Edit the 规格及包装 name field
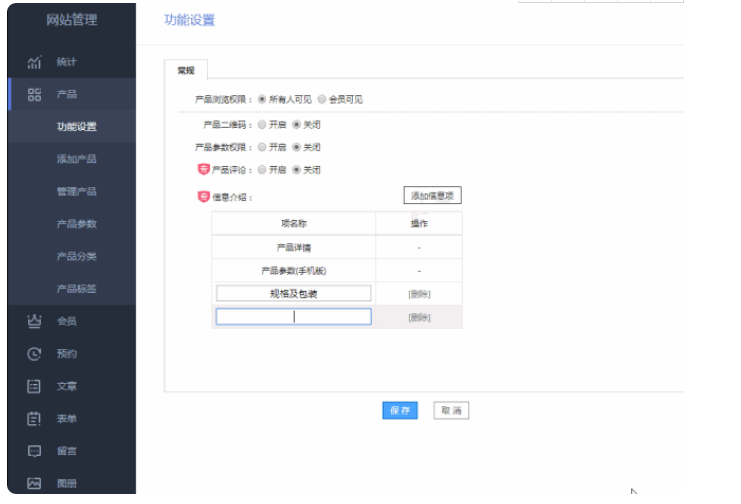This screenshot has width=741, height=504. point(293,294)
